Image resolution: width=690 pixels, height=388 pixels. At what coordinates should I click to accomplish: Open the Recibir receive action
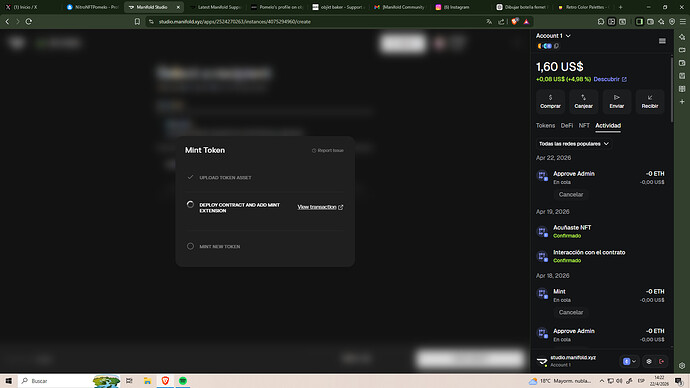(x=650, y=101)
